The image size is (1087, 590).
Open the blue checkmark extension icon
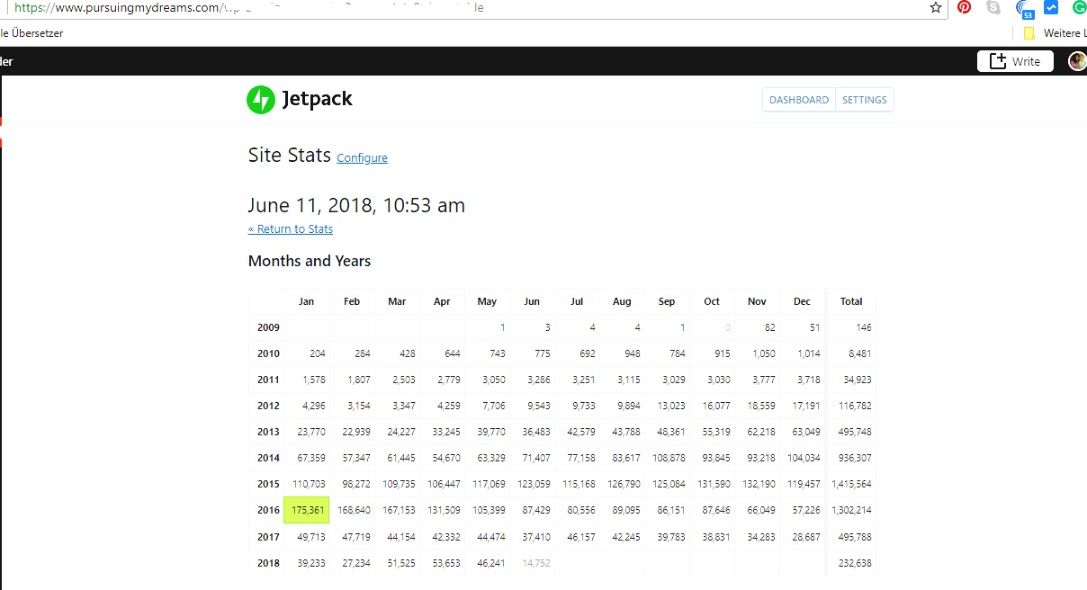(1051, 8)
